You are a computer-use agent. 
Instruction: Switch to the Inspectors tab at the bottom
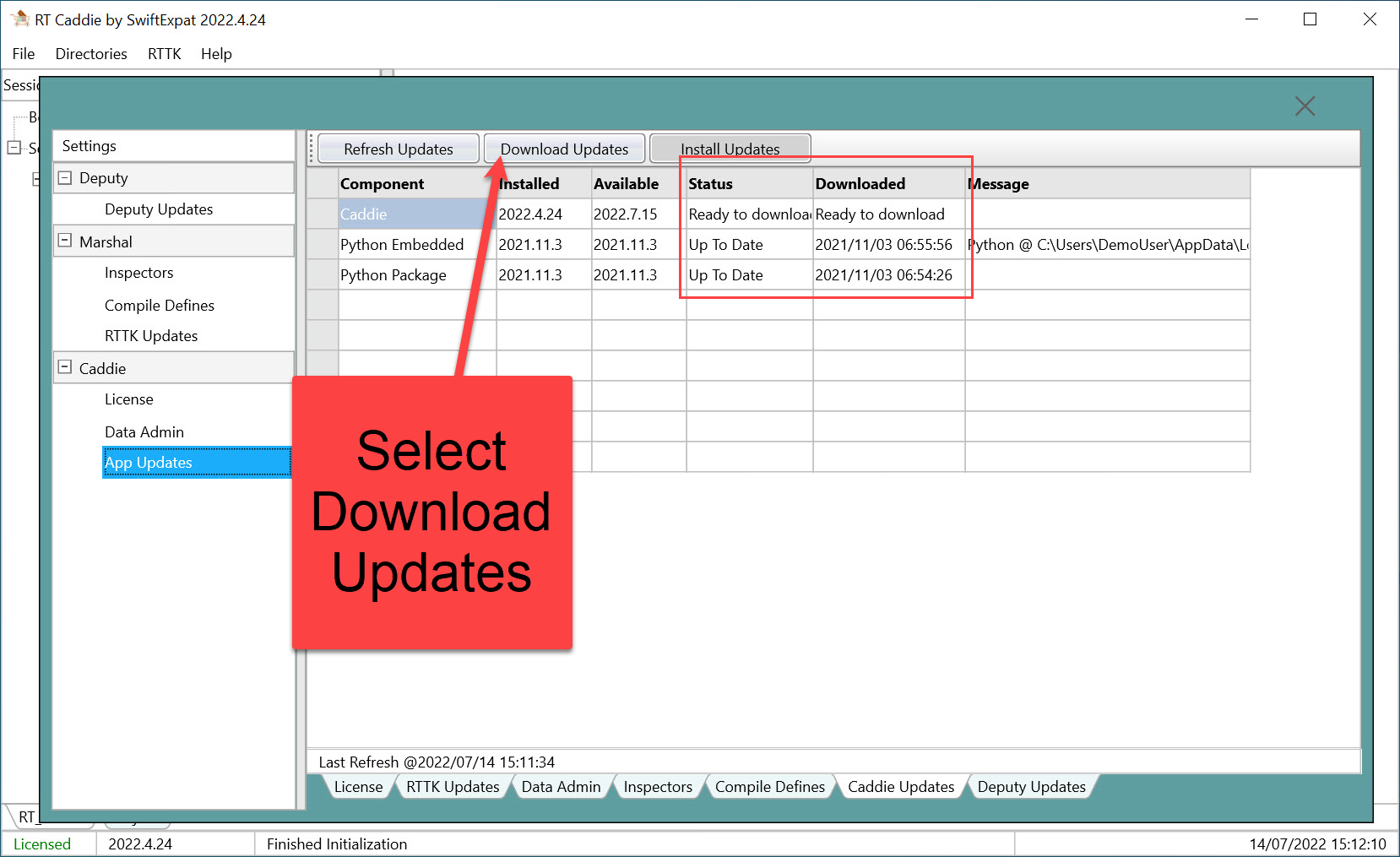(x=658, y=786)
